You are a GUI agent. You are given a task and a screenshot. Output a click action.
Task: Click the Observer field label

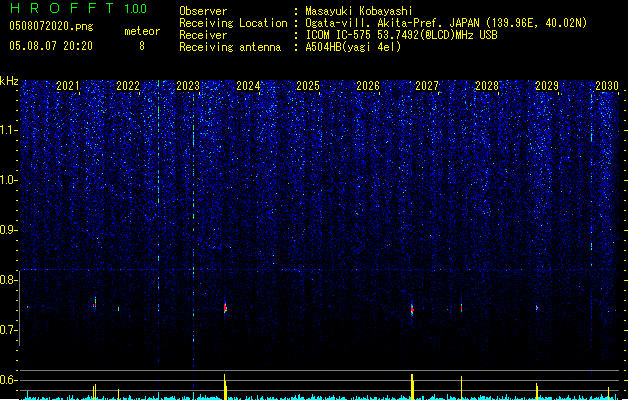click(x=203, y=11)
